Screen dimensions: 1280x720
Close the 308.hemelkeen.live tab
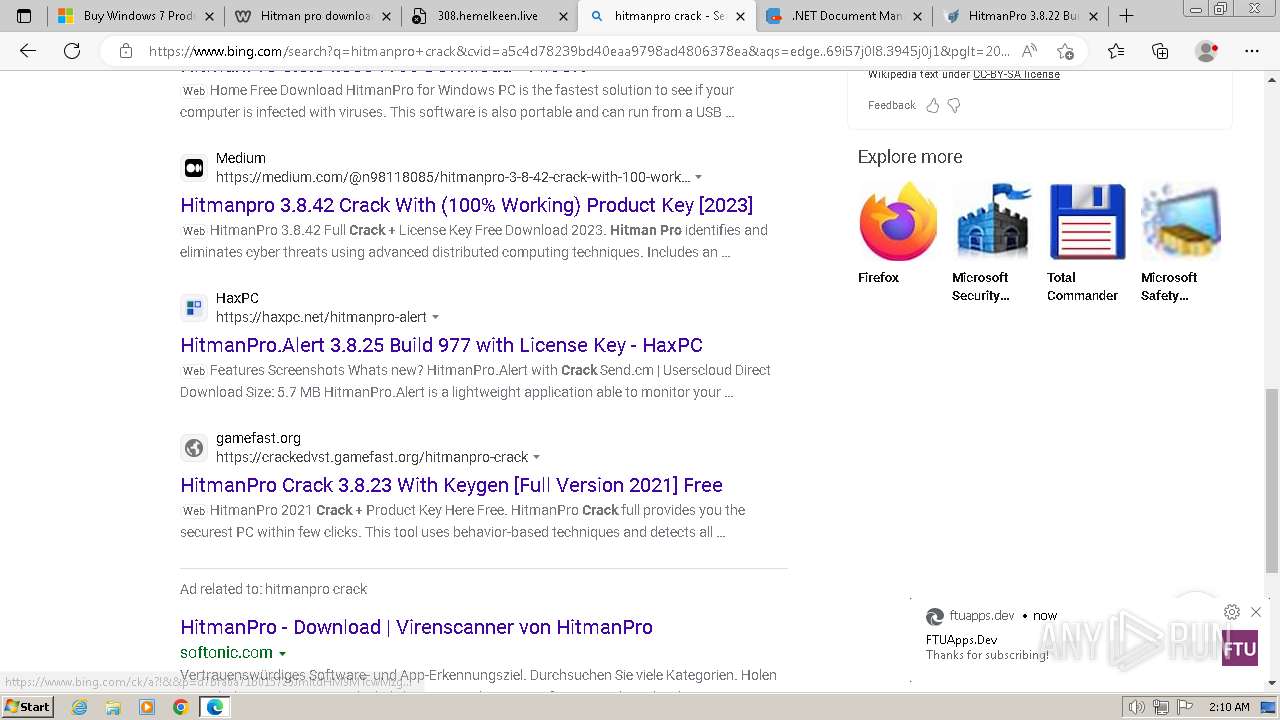coord(563,16)
